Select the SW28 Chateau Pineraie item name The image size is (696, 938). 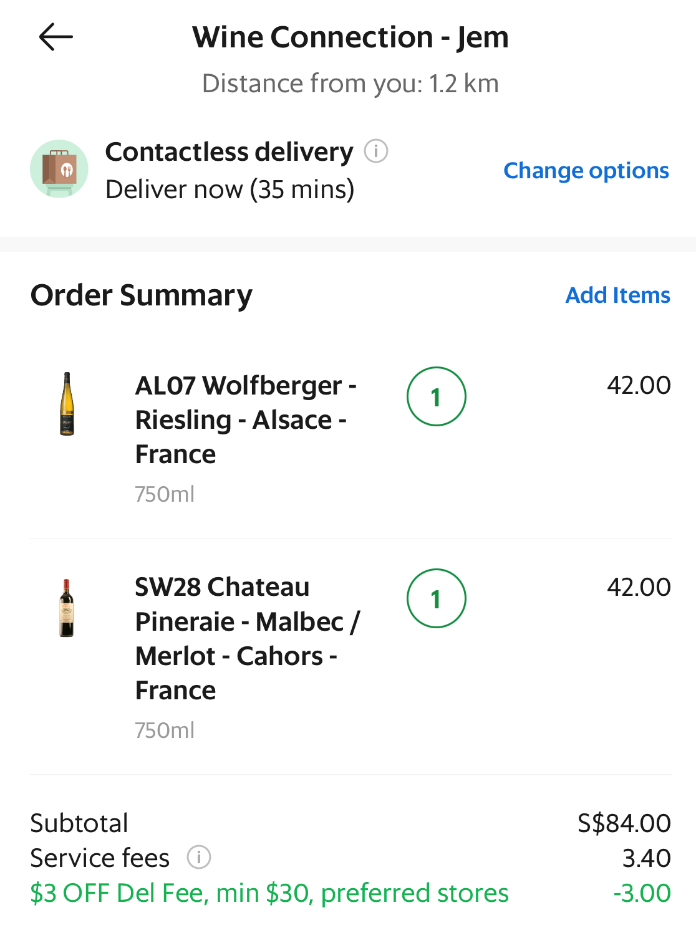pos(248,638)
